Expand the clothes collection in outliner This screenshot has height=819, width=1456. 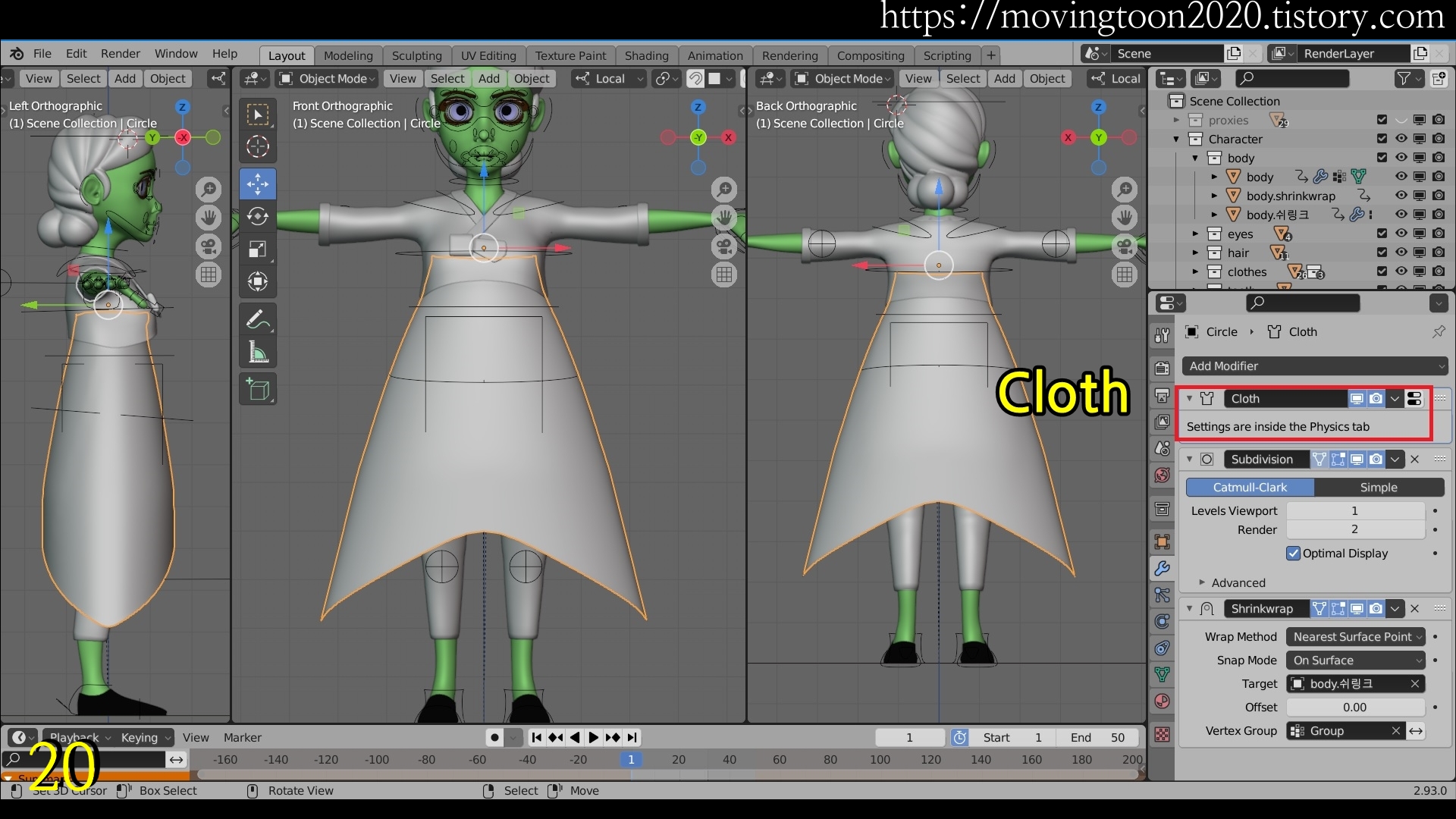point(1195,271)
